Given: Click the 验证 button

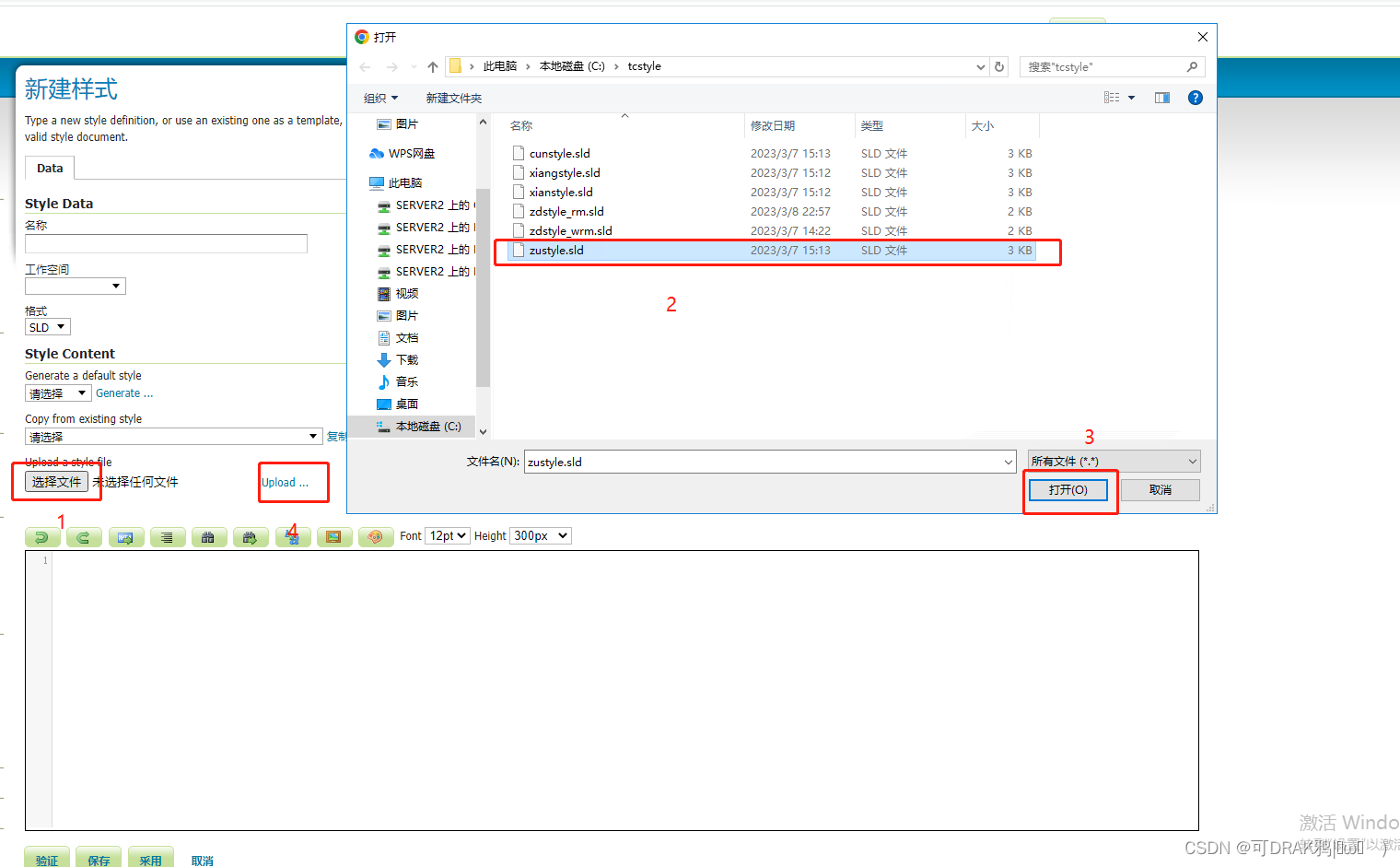Looking at the screenshot, I should pyautogui.click(x=47, y=860).
